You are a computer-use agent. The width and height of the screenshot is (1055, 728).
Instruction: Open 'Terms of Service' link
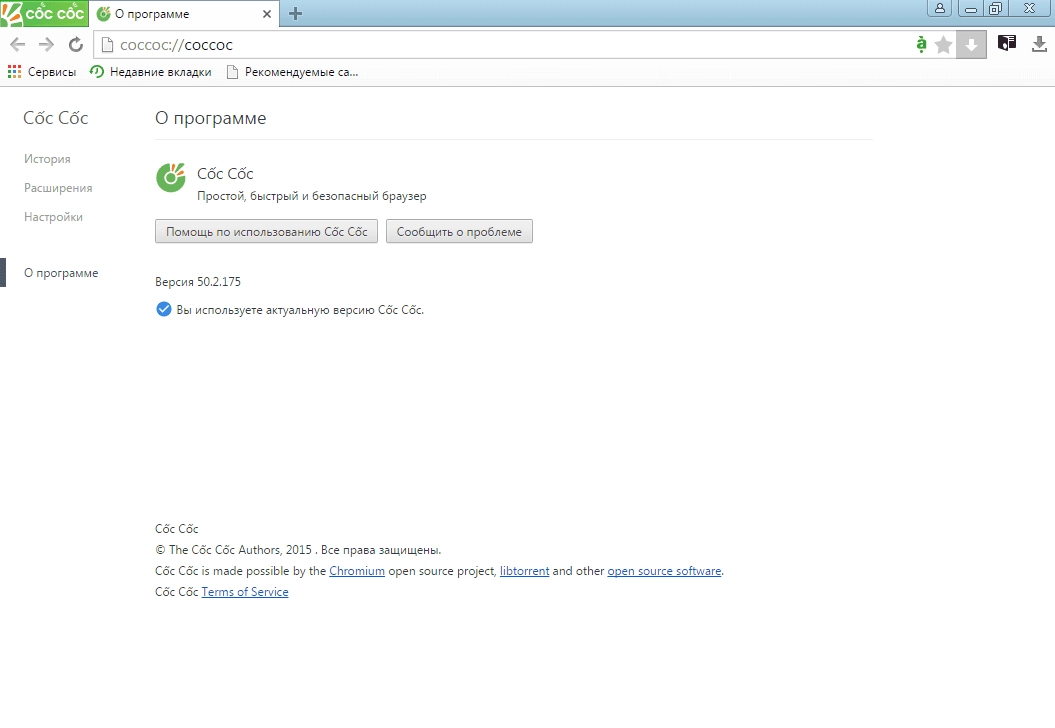click(x=245, y=591)
